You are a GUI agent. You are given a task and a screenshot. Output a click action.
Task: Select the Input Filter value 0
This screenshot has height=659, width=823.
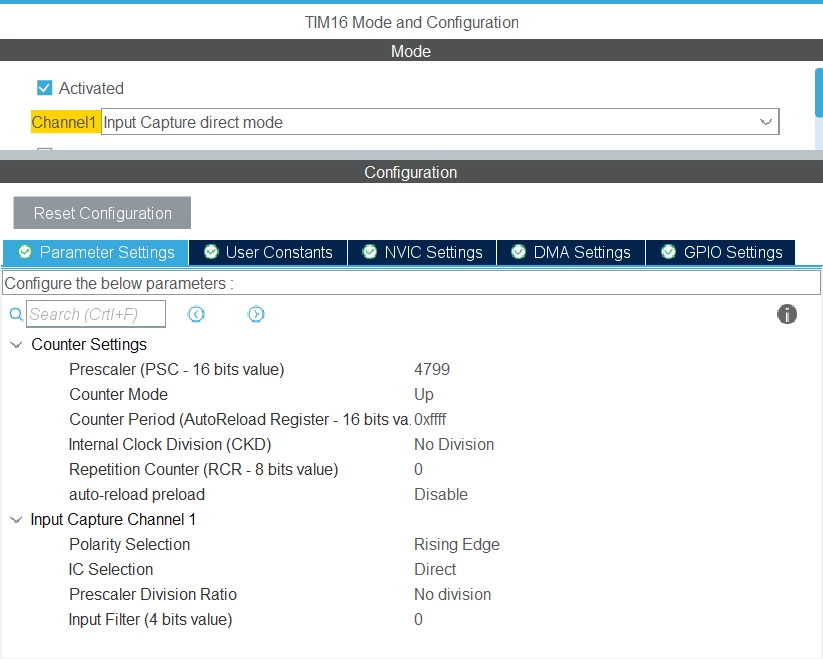[418, 619]
